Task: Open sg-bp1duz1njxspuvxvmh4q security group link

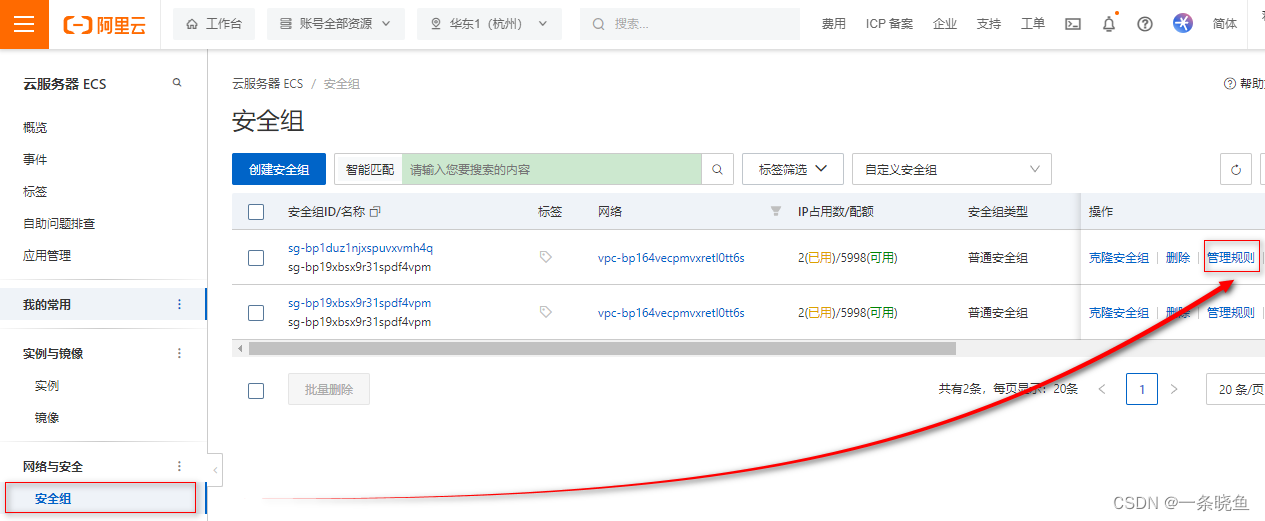Action: [x=360, y=248]
